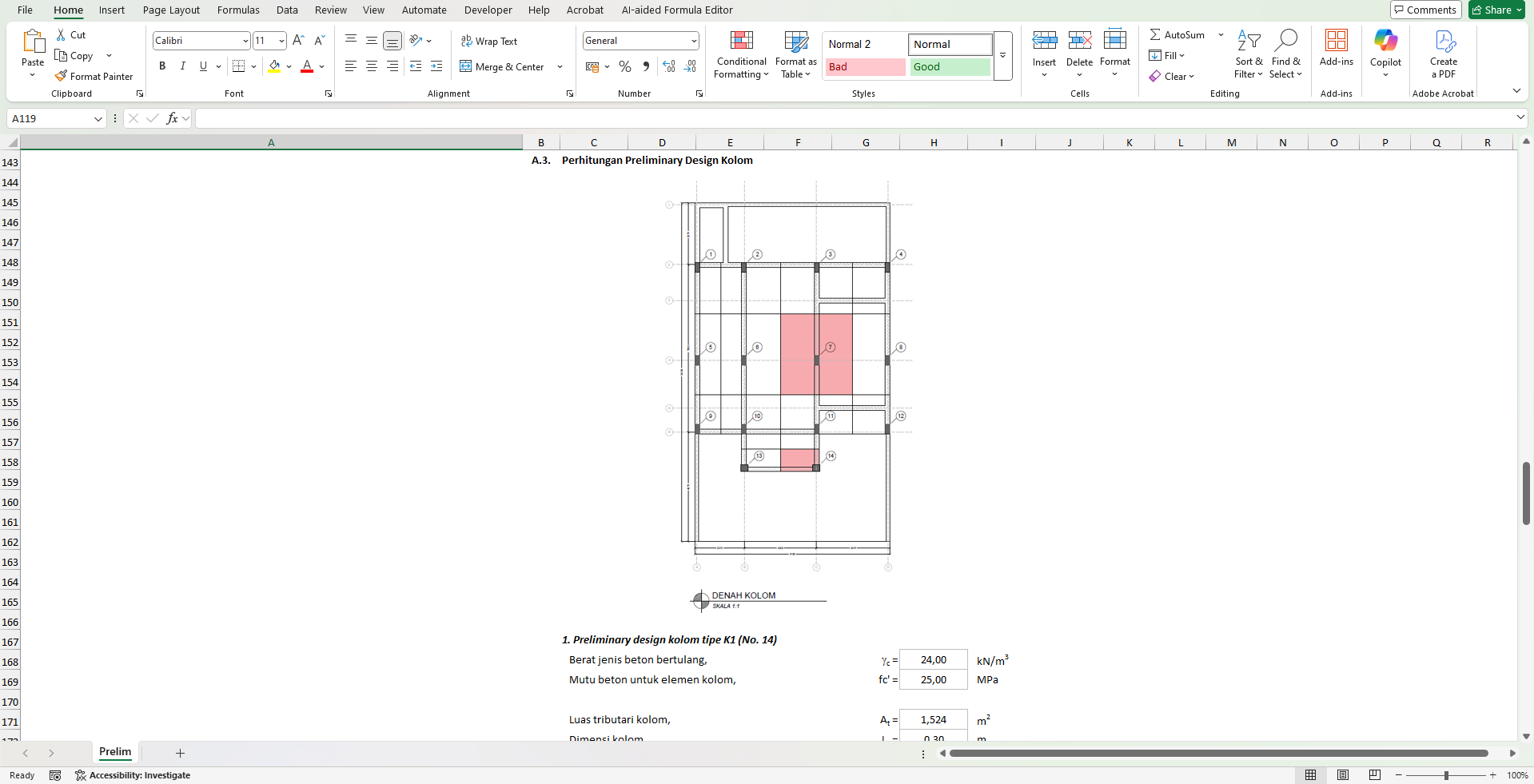Click the Increase Font Size icon
The image size is (1534, 784).
click(x=298, y=40)
